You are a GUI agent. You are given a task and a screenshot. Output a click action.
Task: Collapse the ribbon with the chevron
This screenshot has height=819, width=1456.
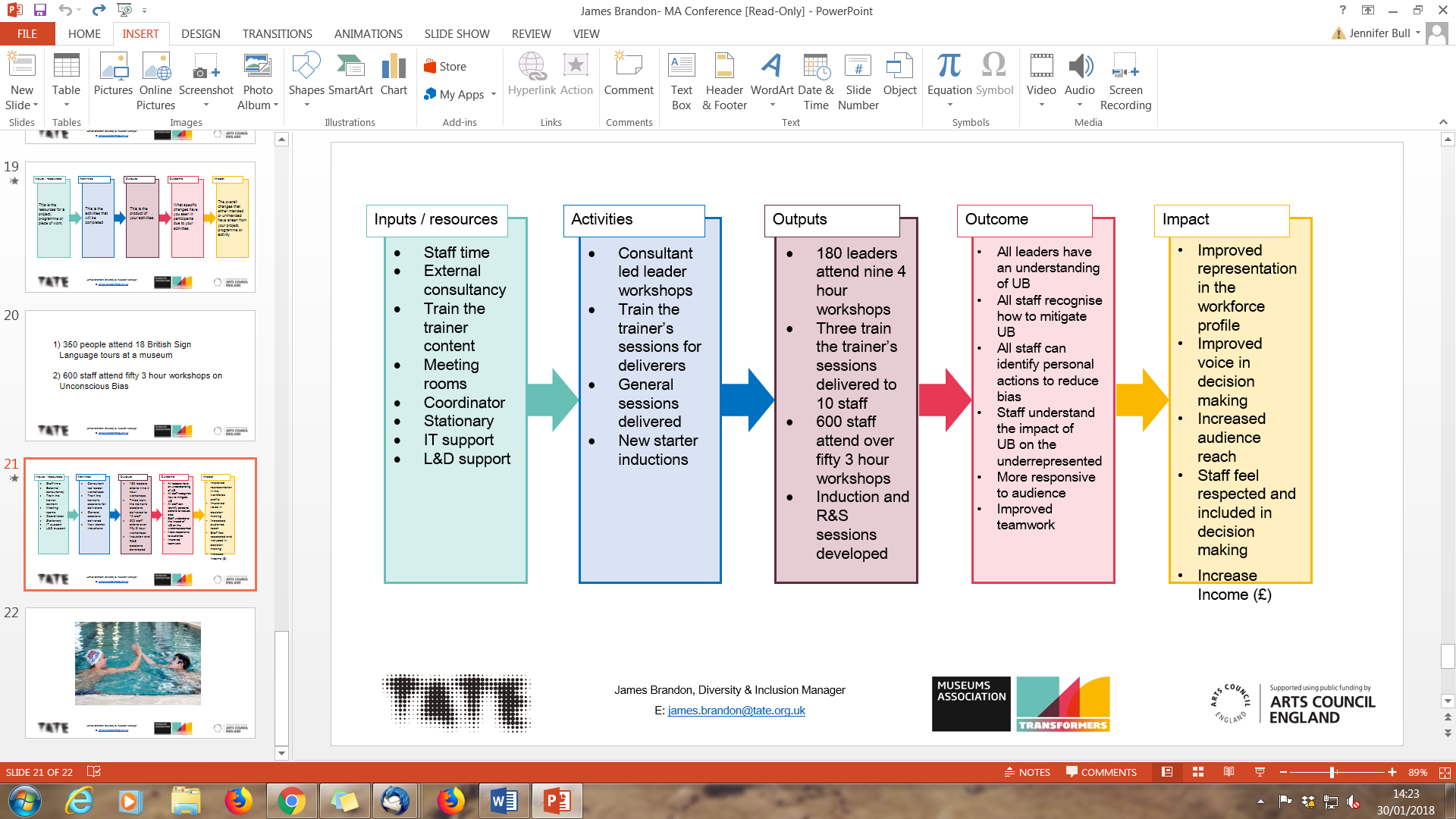[x=1443, y=122]
